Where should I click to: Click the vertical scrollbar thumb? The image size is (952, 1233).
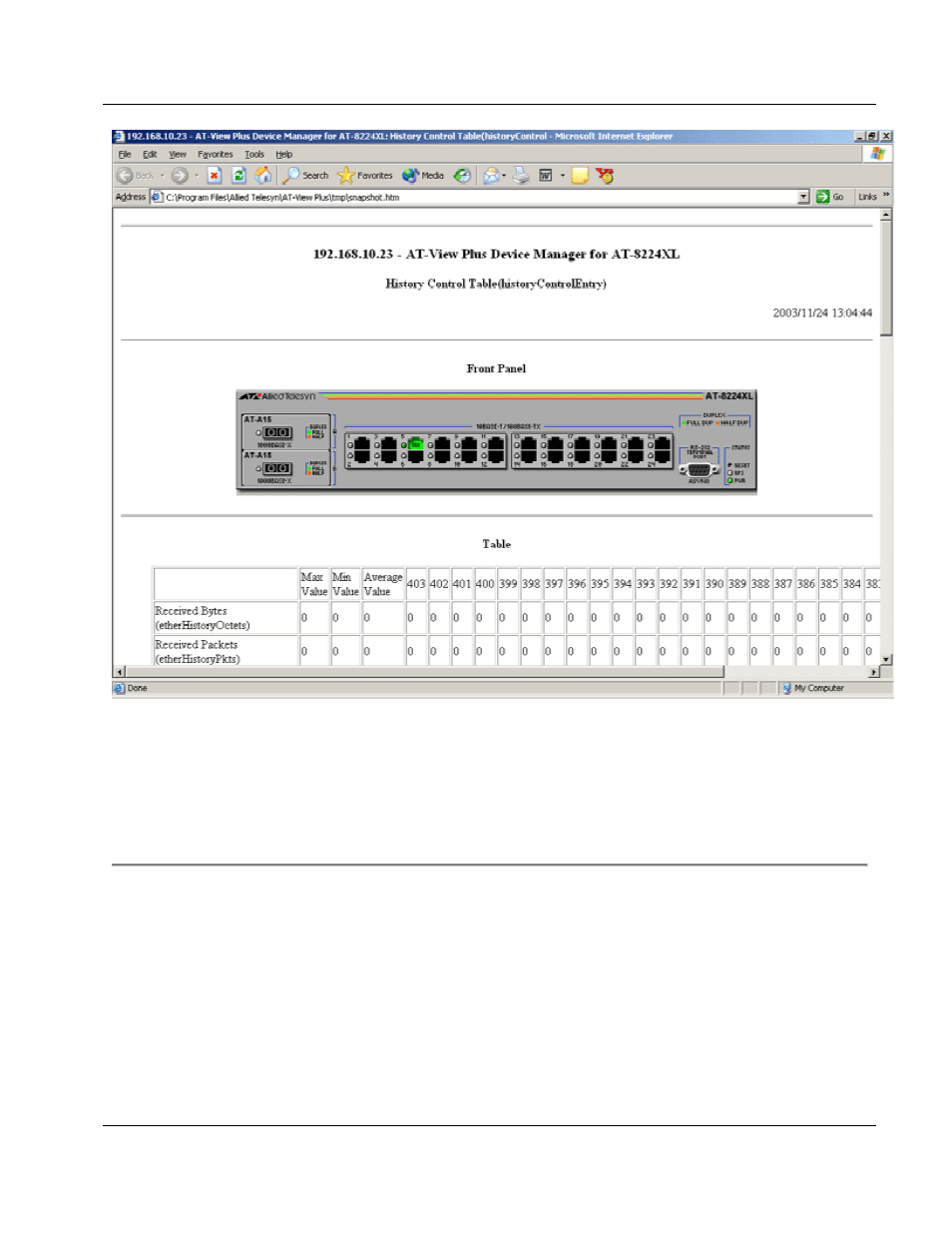coord(886,280)
